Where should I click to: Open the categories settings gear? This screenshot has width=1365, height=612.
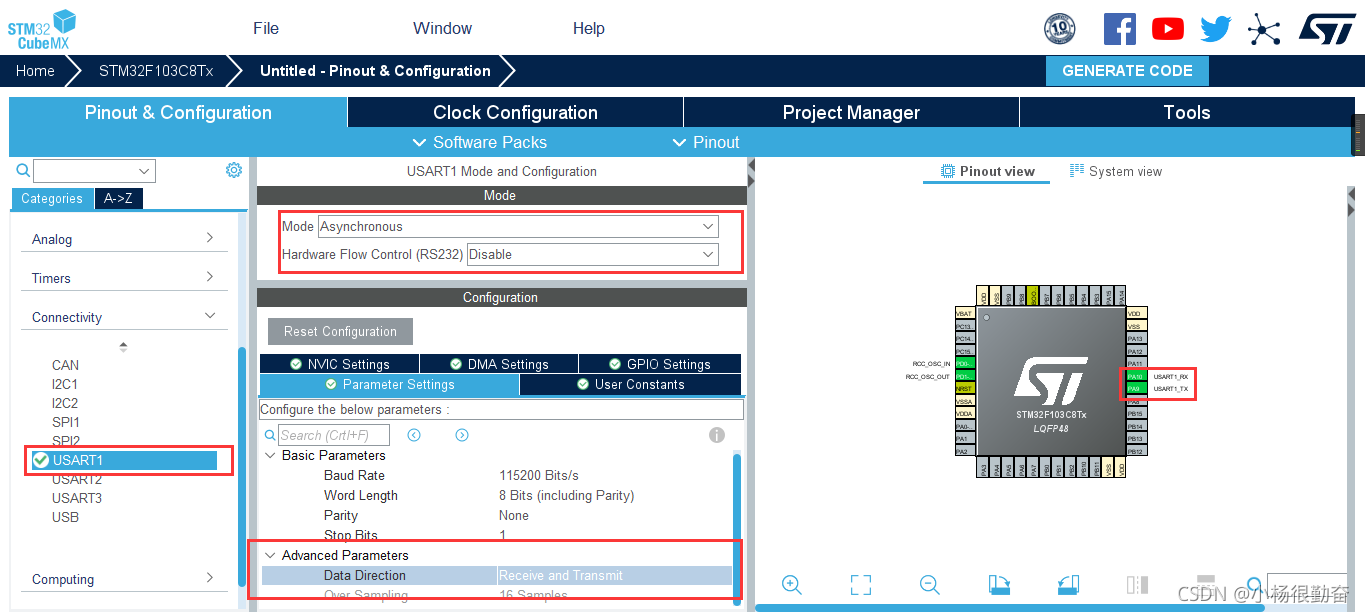coord(234,170)
